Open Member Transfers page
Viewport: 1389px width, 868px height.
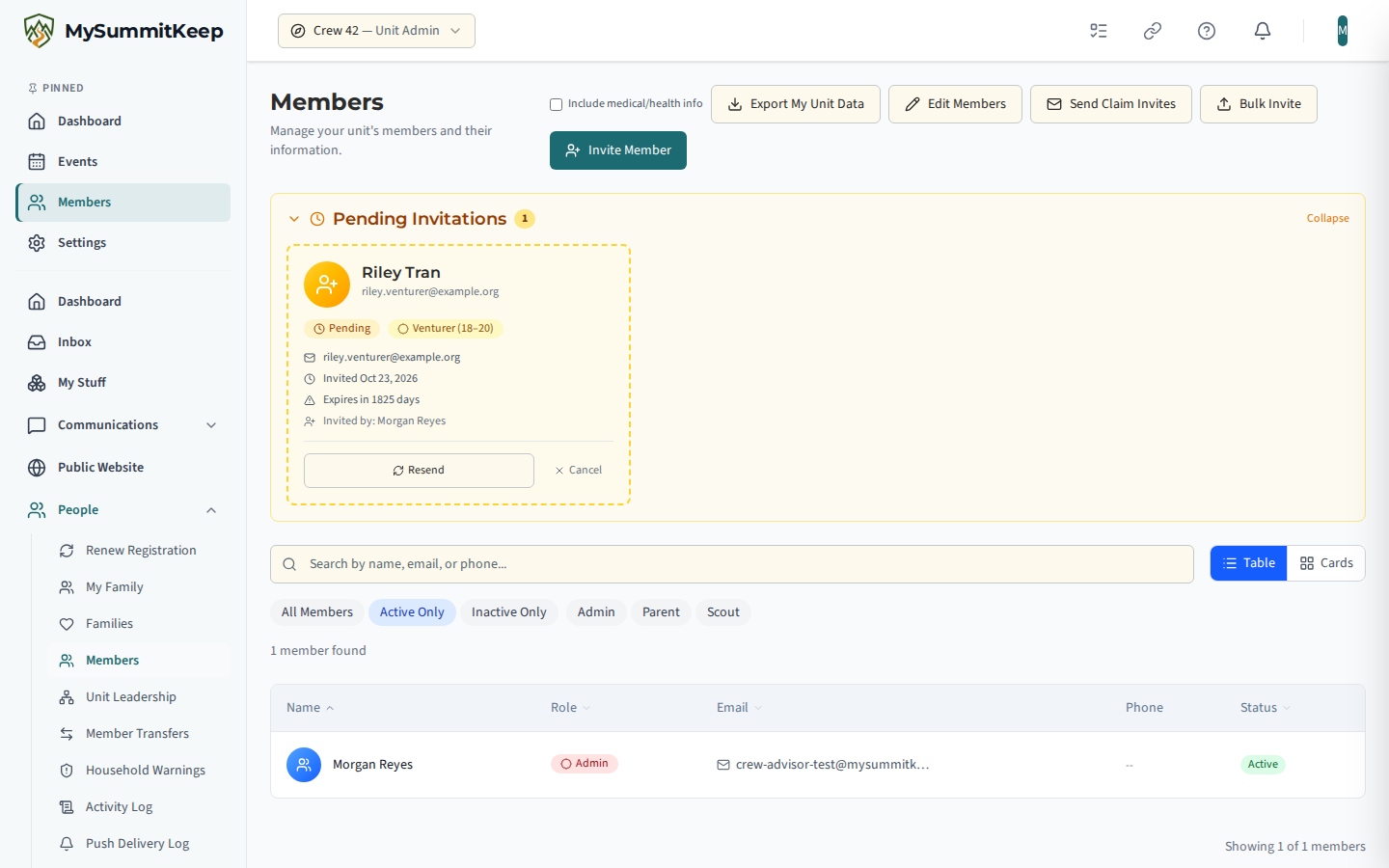coord(139,734)
